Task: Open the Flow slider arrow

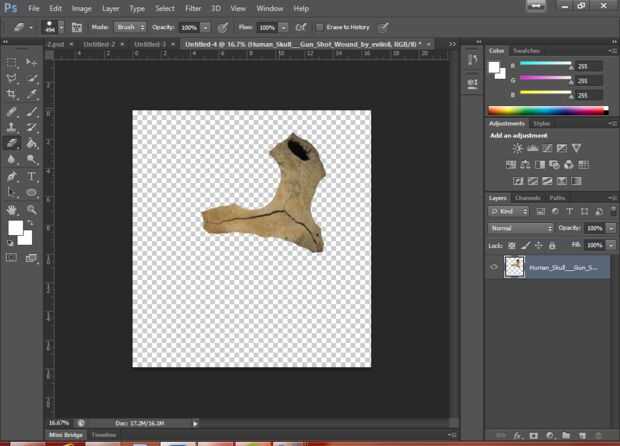Action: [284, 28]
